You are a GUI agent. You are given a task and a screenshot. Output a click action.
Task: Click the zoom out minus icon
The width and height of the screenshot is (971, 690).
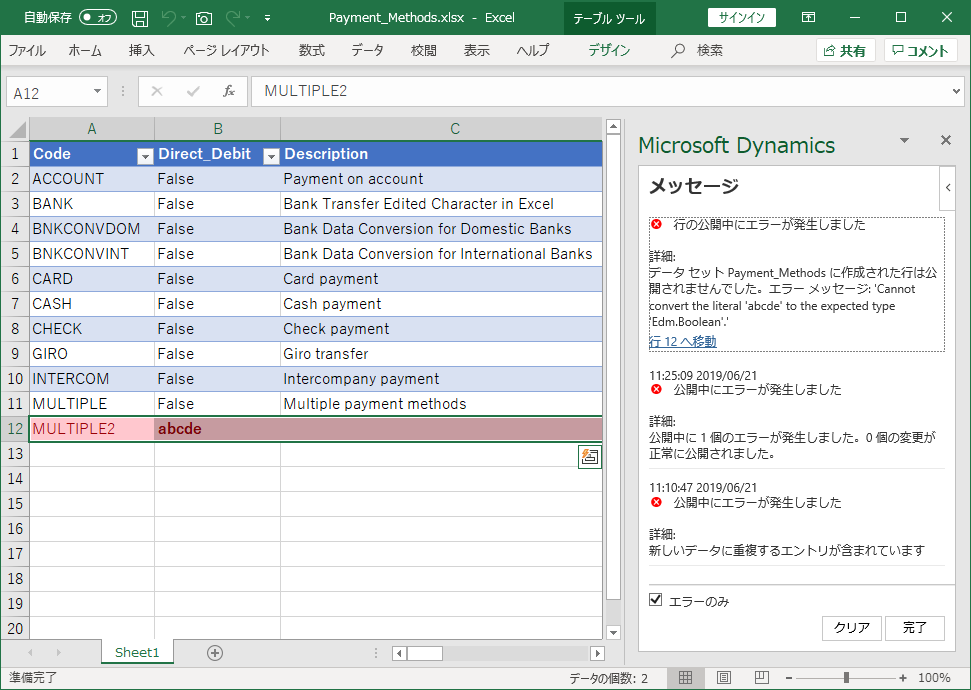pos(788,678)
